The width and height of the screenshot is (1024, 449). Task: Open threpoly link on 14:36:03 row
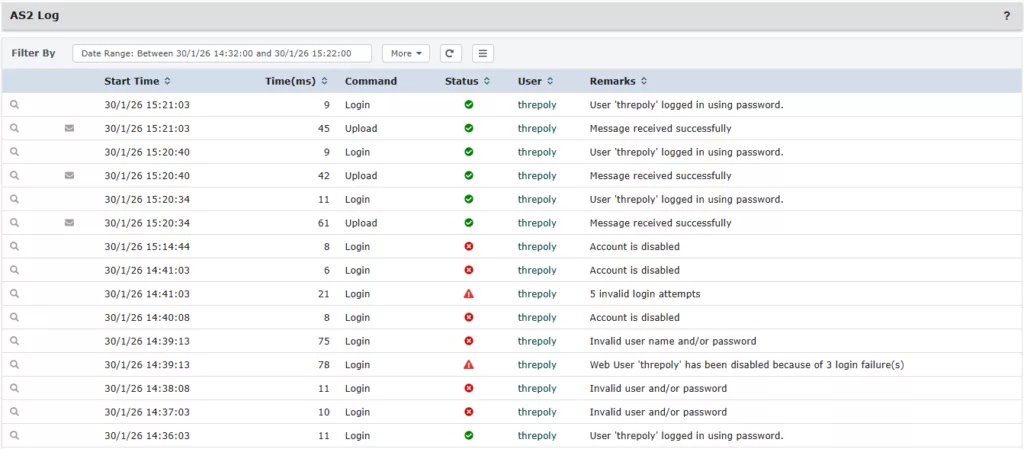pyautogui.click(x=537, y=435)
